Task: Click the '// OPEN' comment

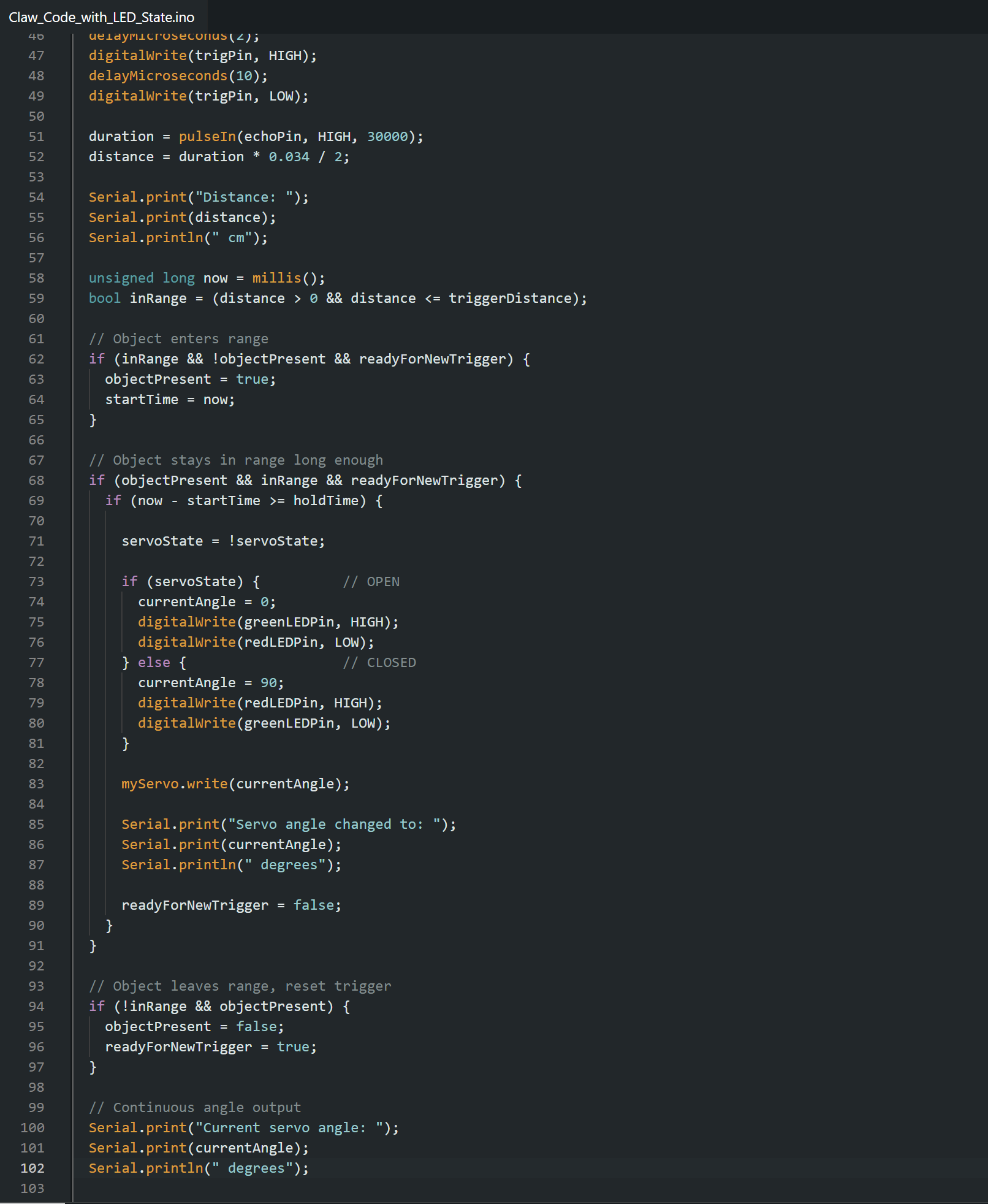Action: [371, 582]
